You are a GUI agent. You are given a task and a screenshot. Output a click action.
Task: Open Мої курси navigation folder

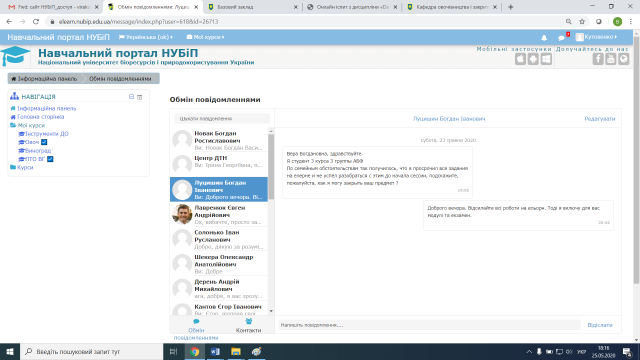click(31, 125)
